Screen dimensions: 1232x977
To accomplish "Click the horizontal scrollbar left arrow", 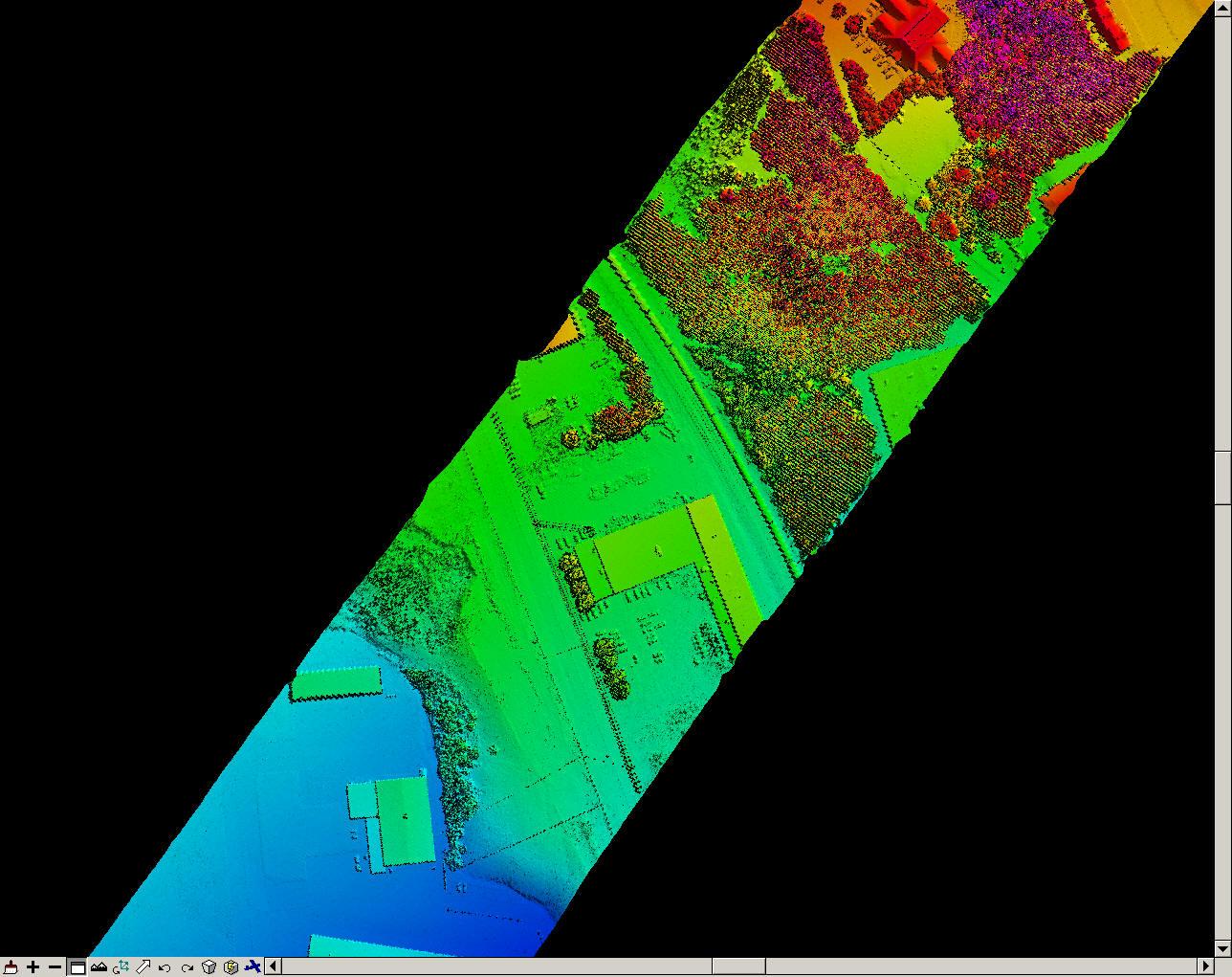I will (273, 966).
